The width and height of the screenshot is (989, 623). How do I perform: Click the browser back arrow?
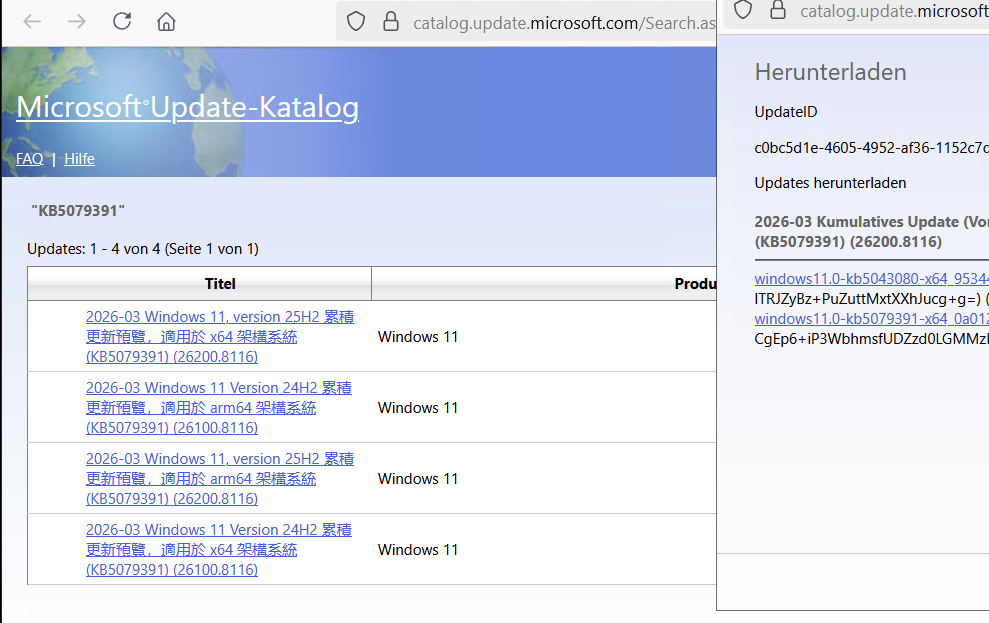(32, 21)
